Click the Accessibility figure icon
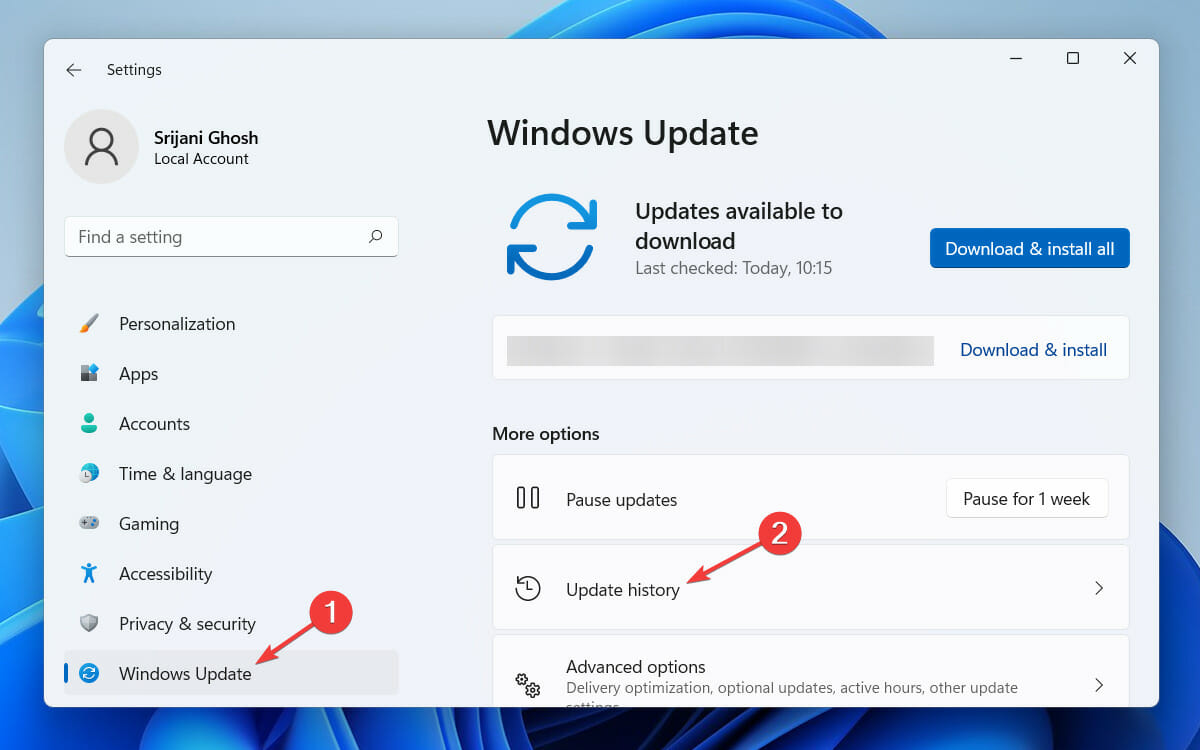 click(x=89, y=573)
